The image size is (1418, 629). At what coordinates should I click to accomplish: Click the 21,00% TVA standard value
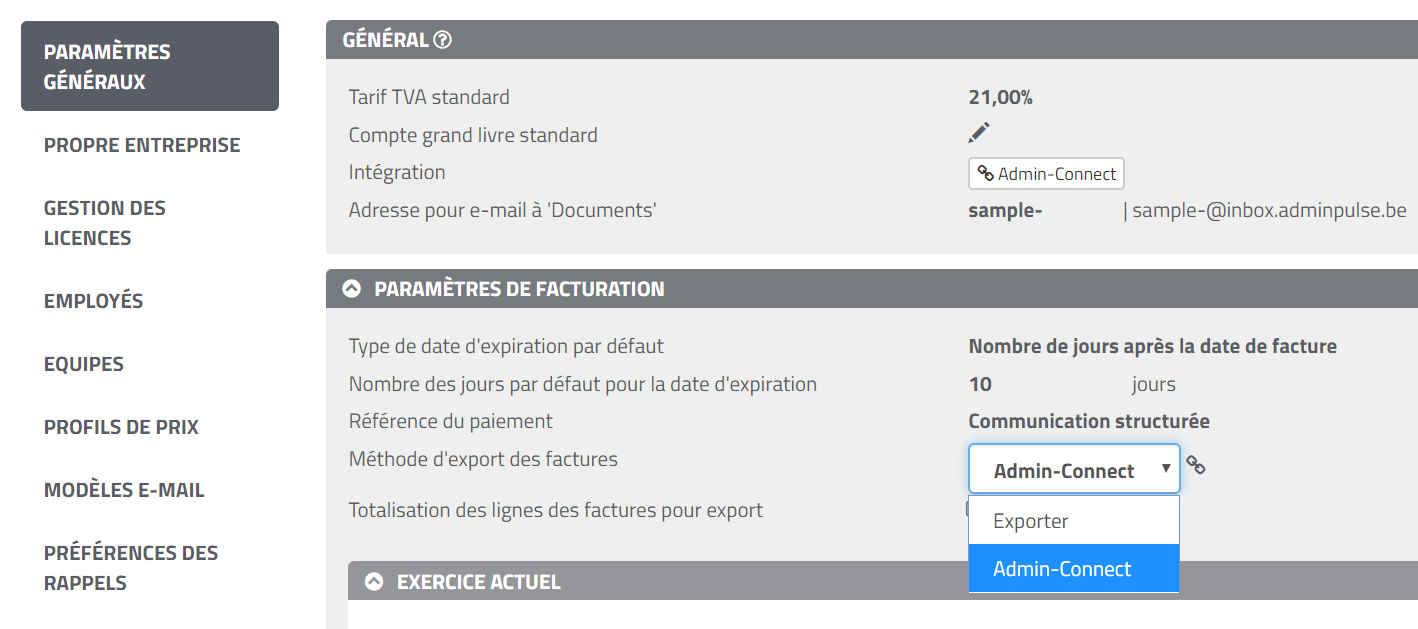1000,97
